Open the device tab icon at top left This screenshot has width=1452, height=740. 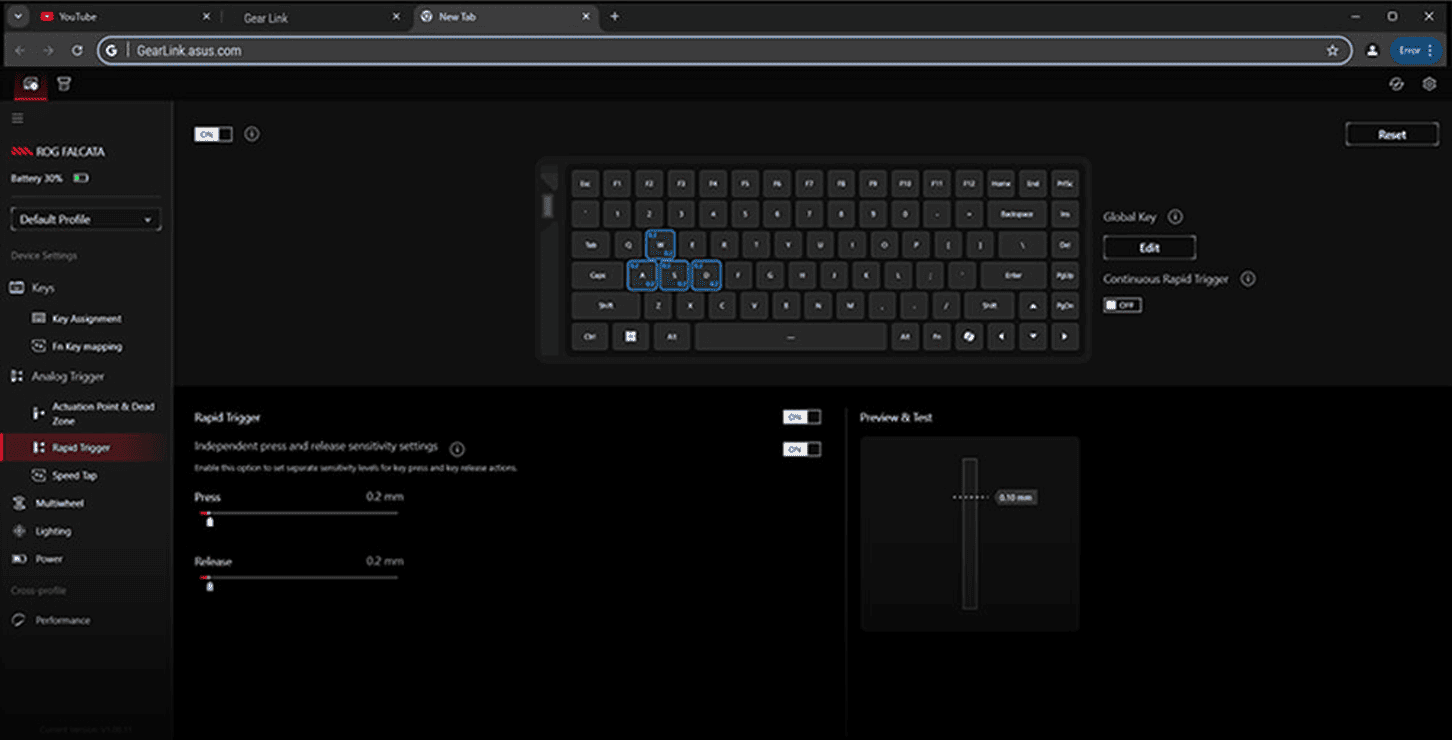pyautogui.click(x=31, y=84)
